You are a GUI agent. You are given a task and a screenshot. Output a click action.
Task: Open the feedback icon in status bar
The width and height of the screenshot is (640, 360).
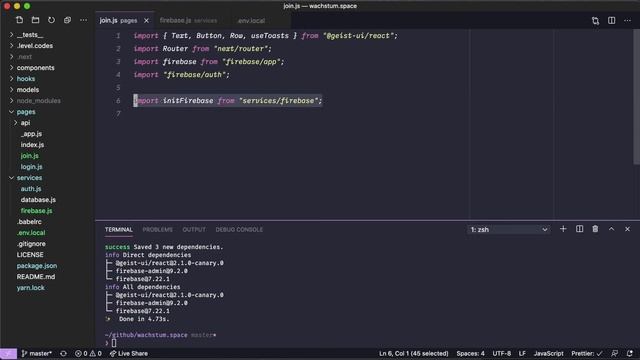tap(615, 353)
